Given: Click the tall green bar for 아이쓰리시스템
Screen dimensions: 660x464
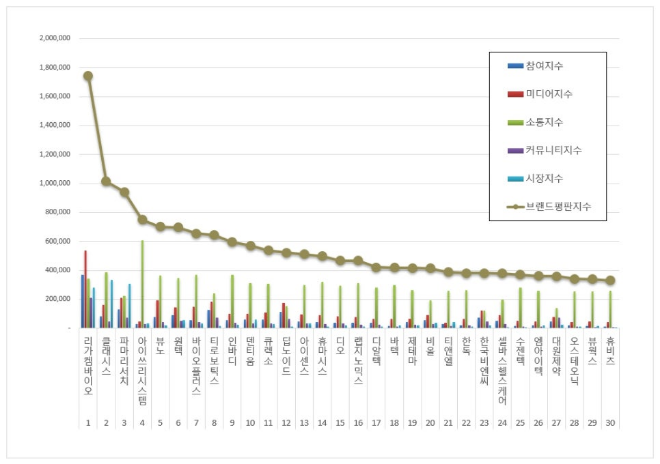Looking at the screenshot, I should (142, 283).
